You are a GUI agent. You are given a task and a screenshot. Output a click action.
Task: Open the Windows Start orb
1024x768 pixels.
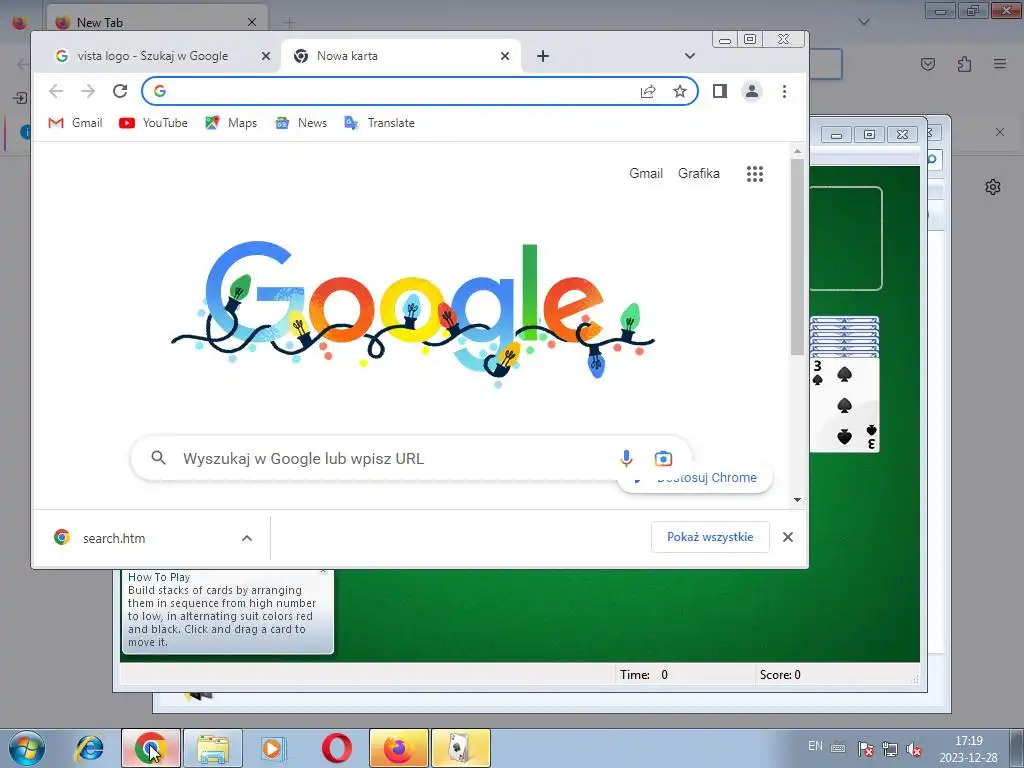(26, 748)
